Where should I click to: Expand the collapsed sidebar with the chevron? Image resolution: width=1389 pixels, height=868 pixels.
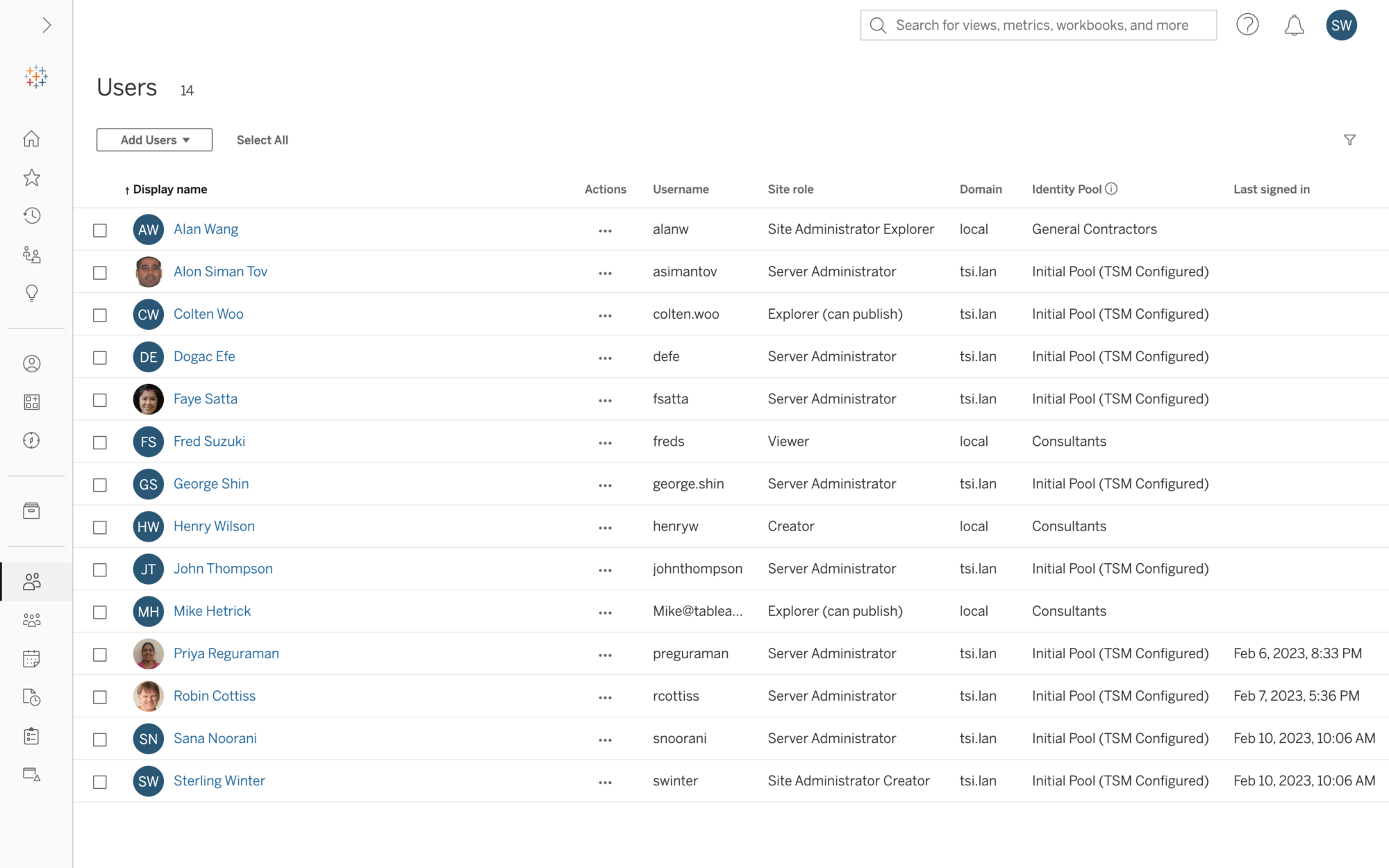coord(47,26)
